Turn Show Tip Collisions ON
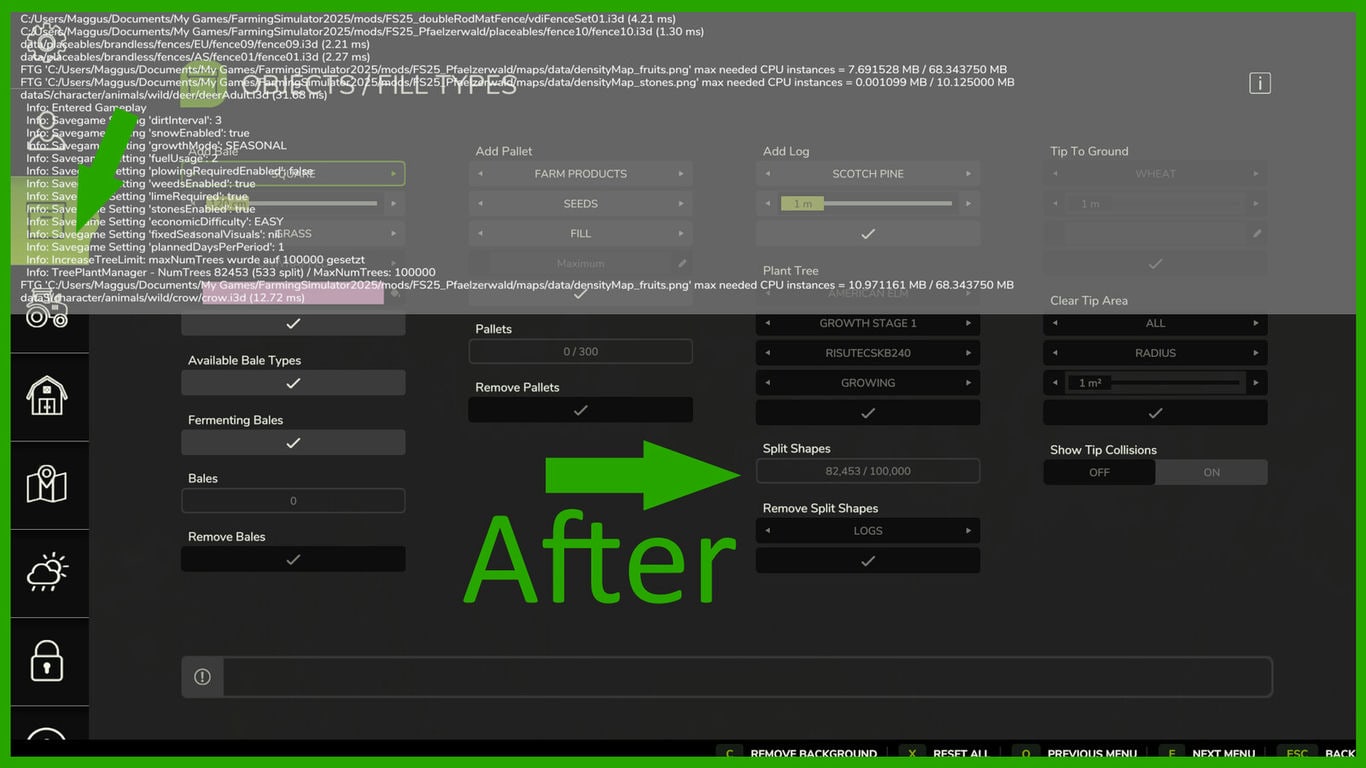This screenshot has height=768, width=1366. (x=1211, y=473)
